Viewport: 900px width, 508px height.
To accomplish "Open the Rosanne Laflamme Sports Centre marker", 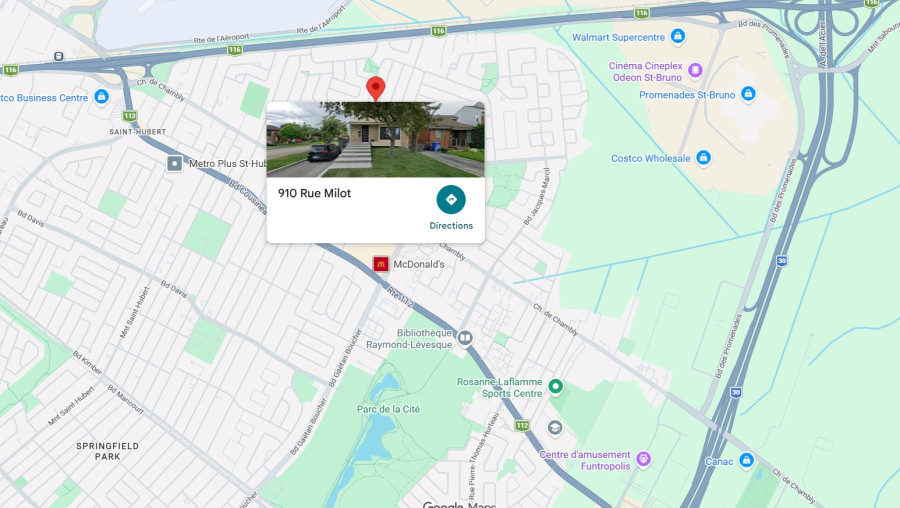I will point(555,387).
